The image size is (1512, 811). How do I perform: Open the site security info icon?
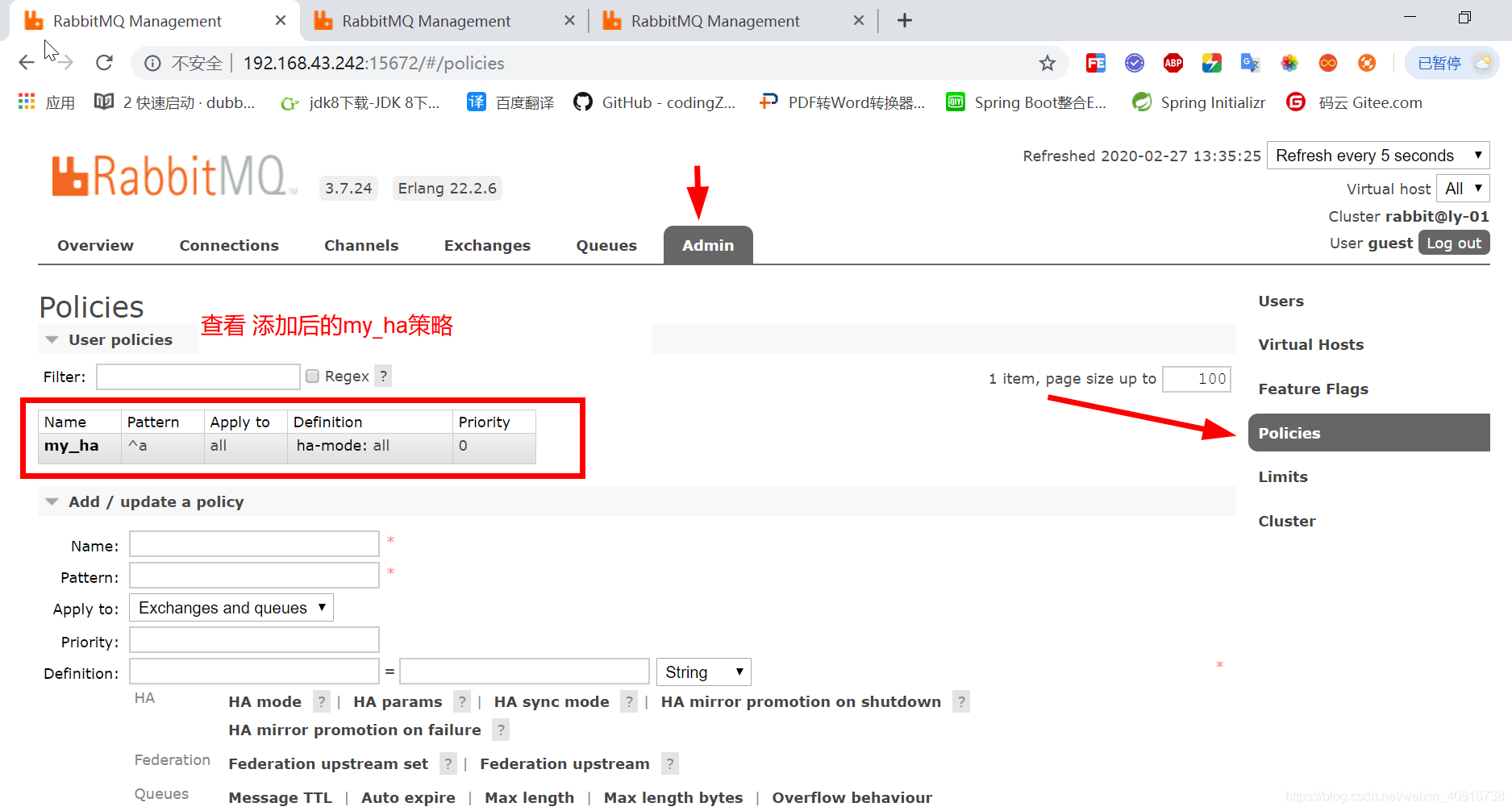(x=152, y=63)
